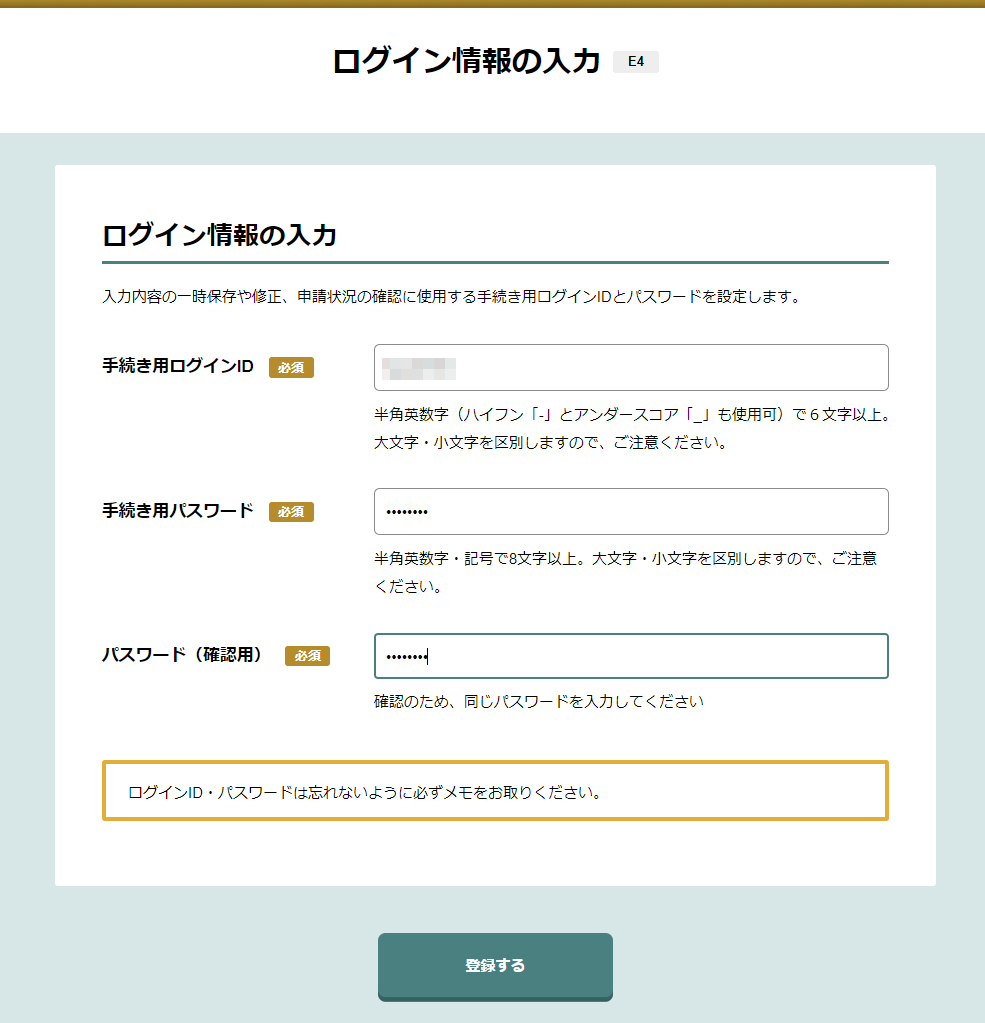Click the 手続き用パスワード label text
This screenshot has width=985, height=1023.
click(x=178, y=510)
